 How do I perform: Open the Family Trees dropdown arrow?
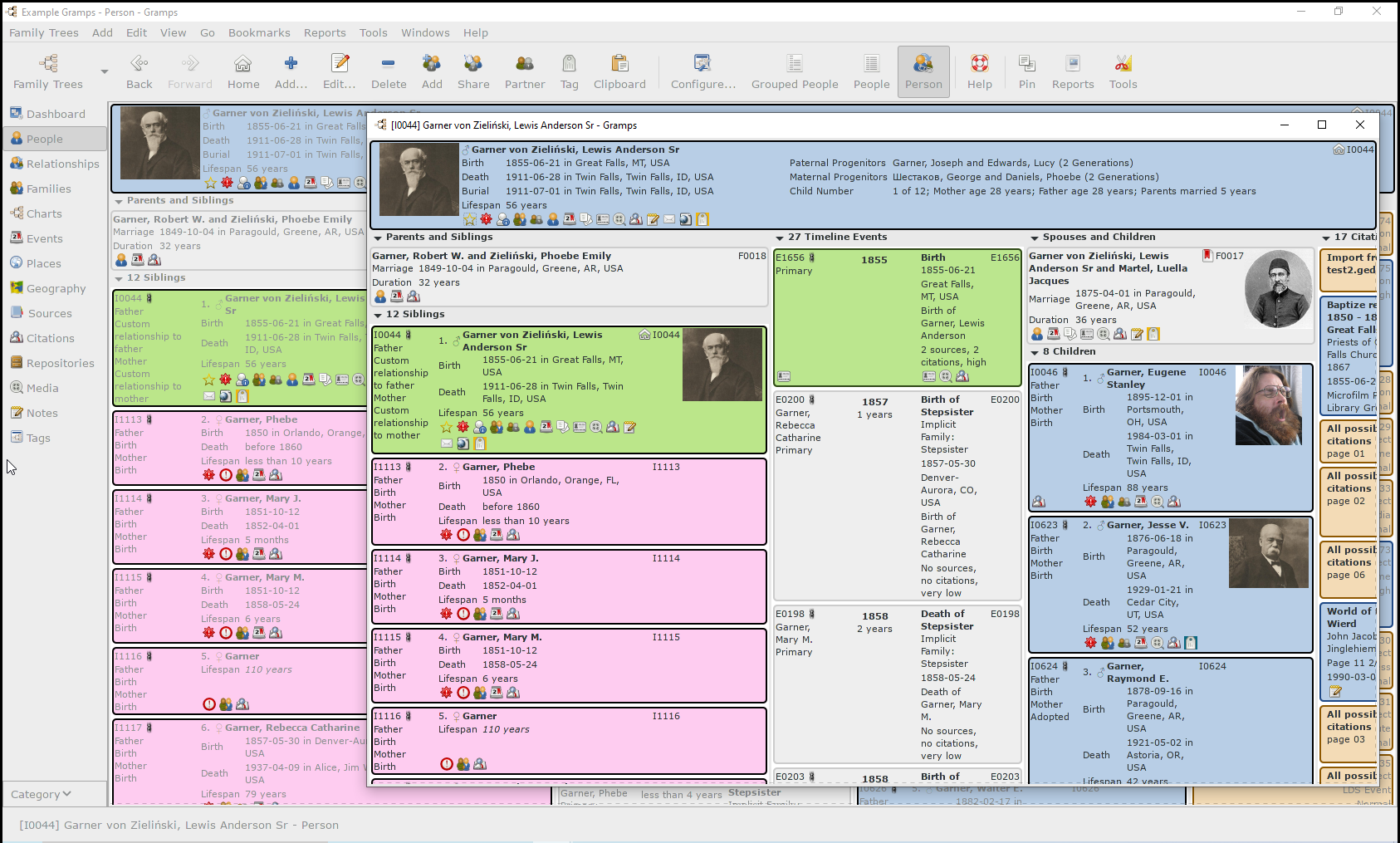pos(105,72)
